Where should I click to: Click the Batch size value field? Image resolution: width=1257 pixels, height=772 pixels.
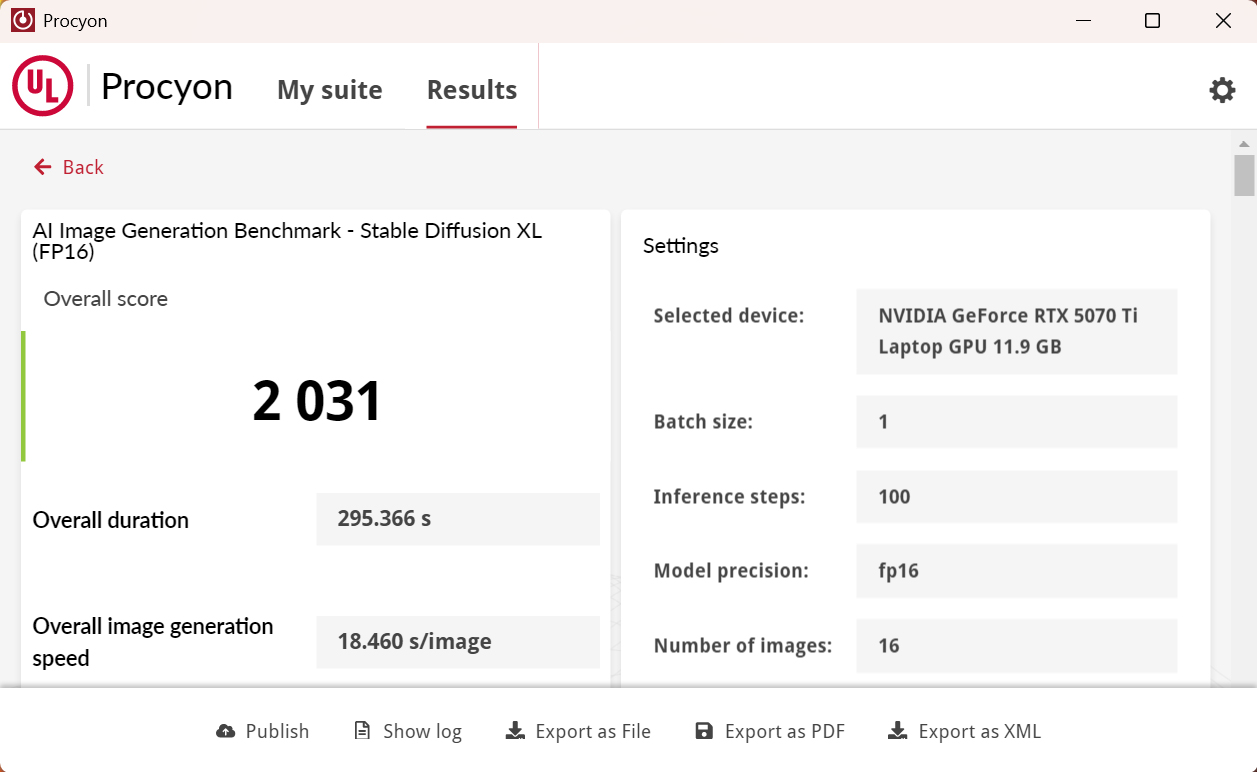pos(1016,421)
